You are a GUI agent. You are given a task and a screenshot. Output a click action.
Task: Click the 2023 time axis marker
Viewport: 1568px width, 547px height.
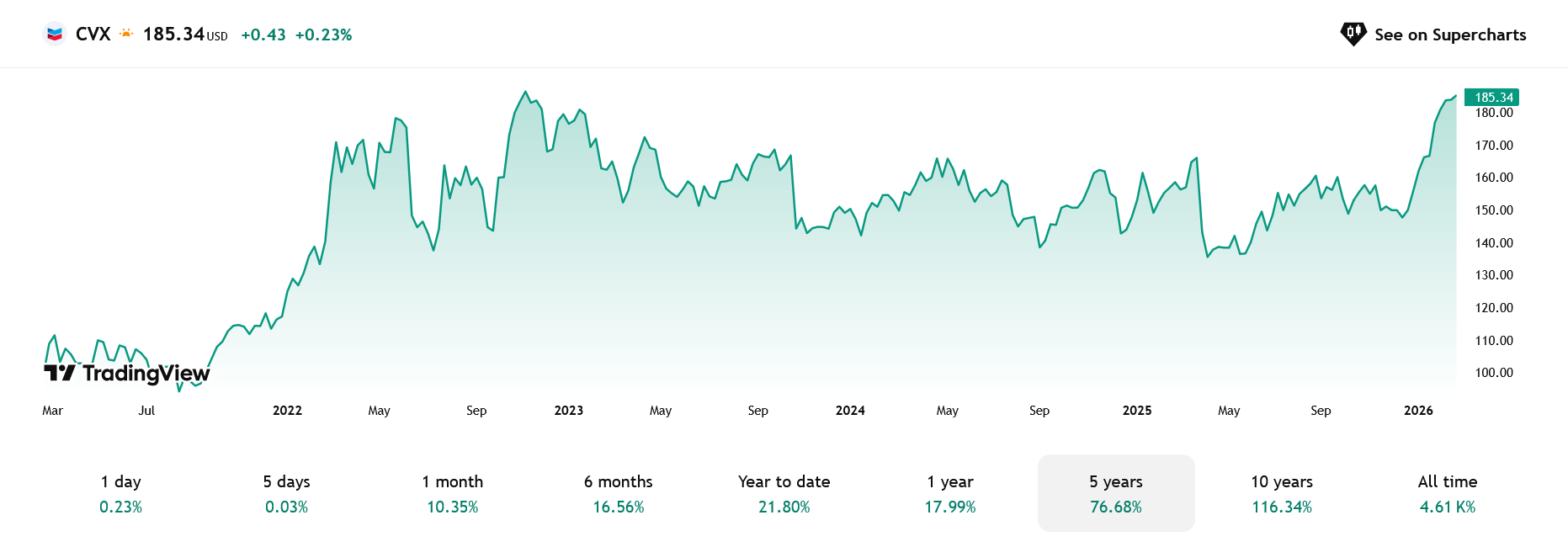(569, 411)
